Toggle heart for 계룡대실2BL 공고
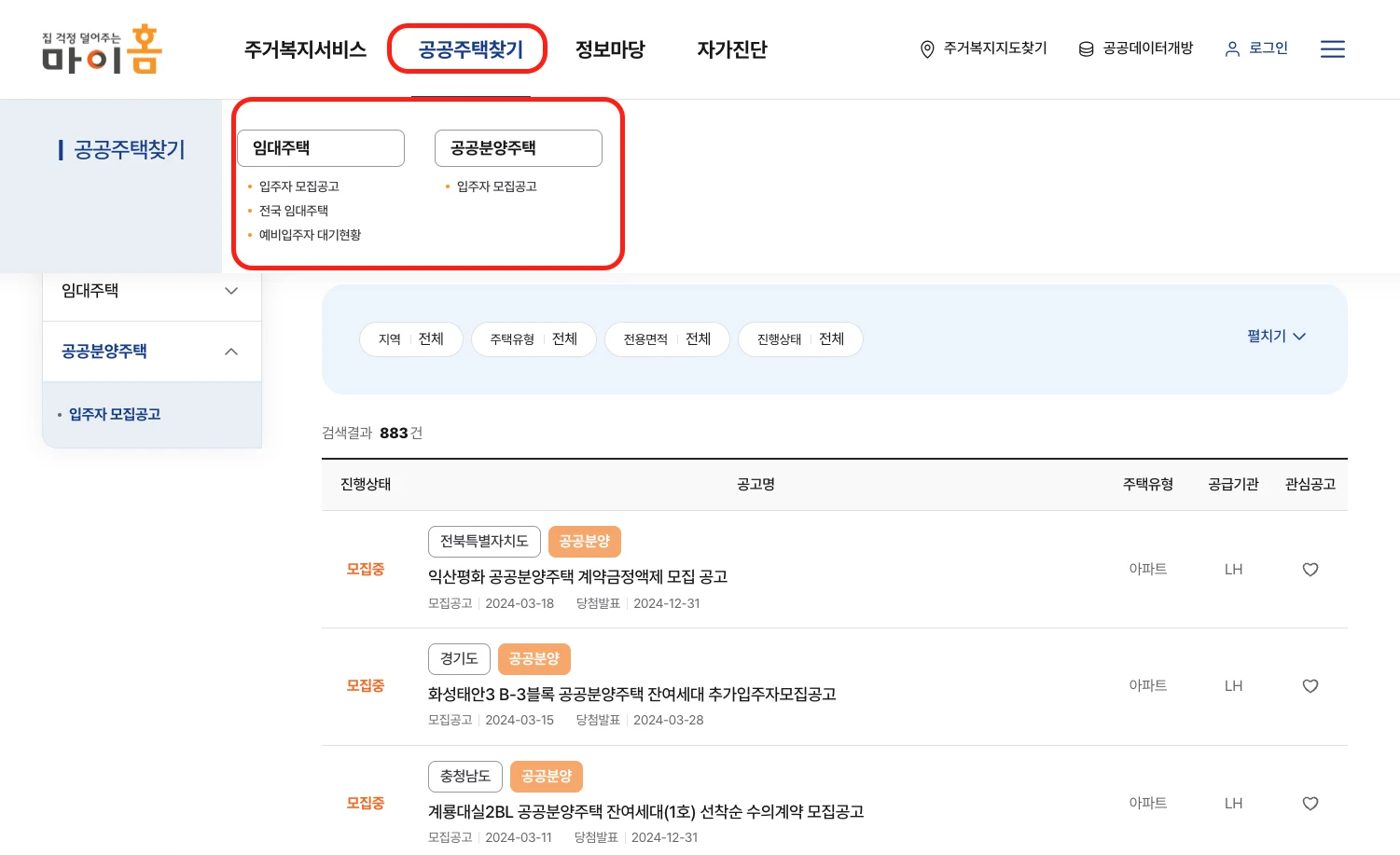Image resolution: width=1400 pixels, height=855 pixels. tap(1310, 804)
